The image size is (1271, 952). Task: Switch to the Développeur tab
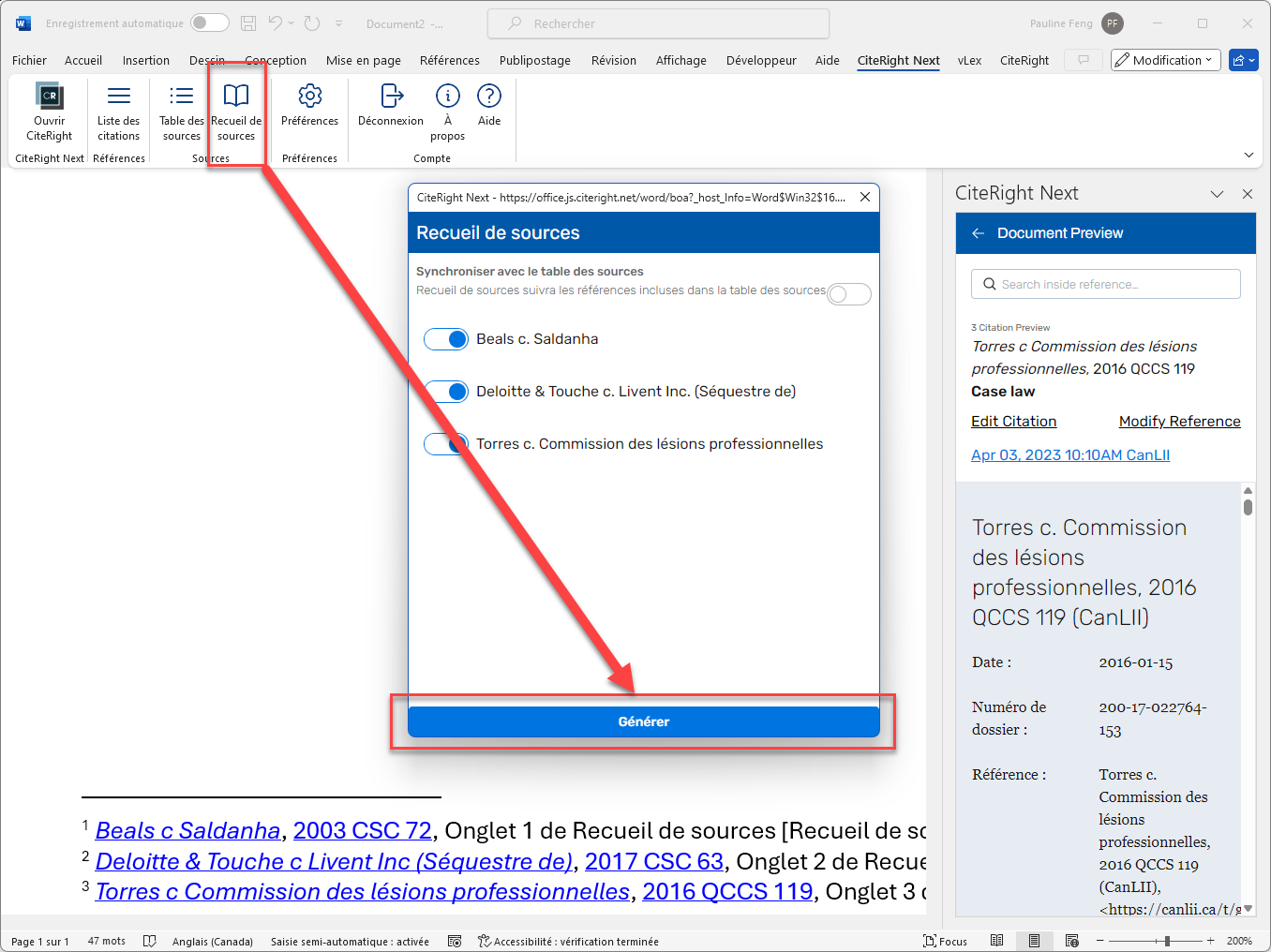coord(761,60)
